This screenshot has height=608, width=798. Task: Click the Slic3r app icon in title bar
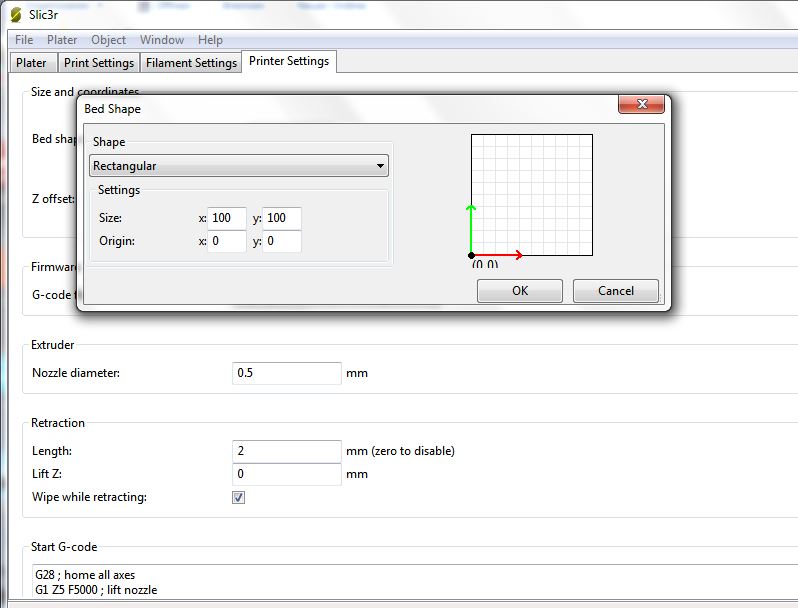16,15
